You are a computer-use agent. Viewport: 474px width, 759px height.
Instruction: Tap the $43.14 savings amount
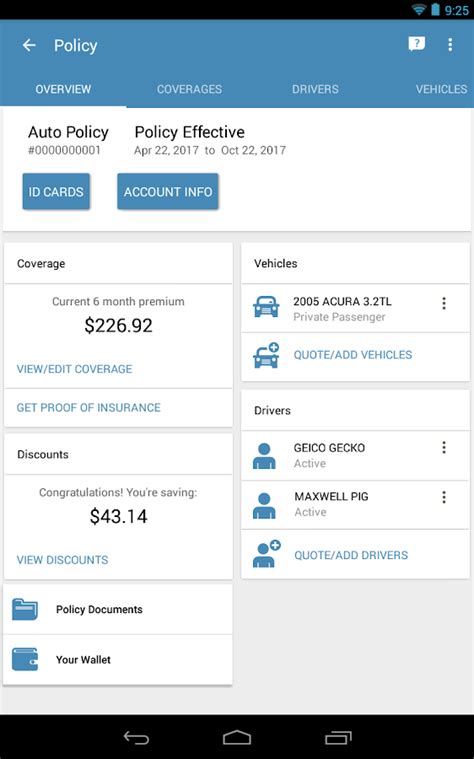tap(119, 516)
